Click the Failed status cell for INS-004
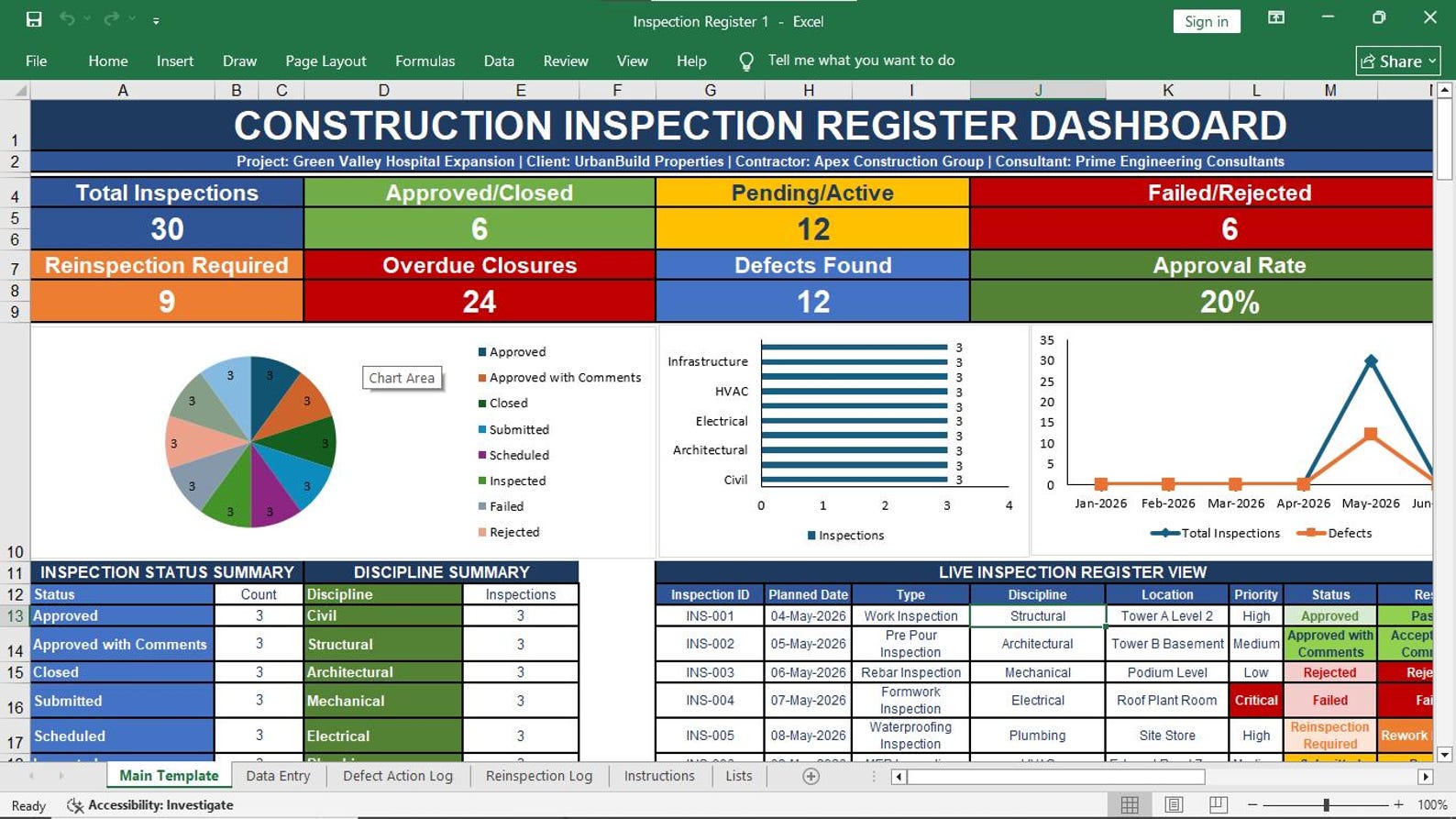 [x=1329, y=700]
